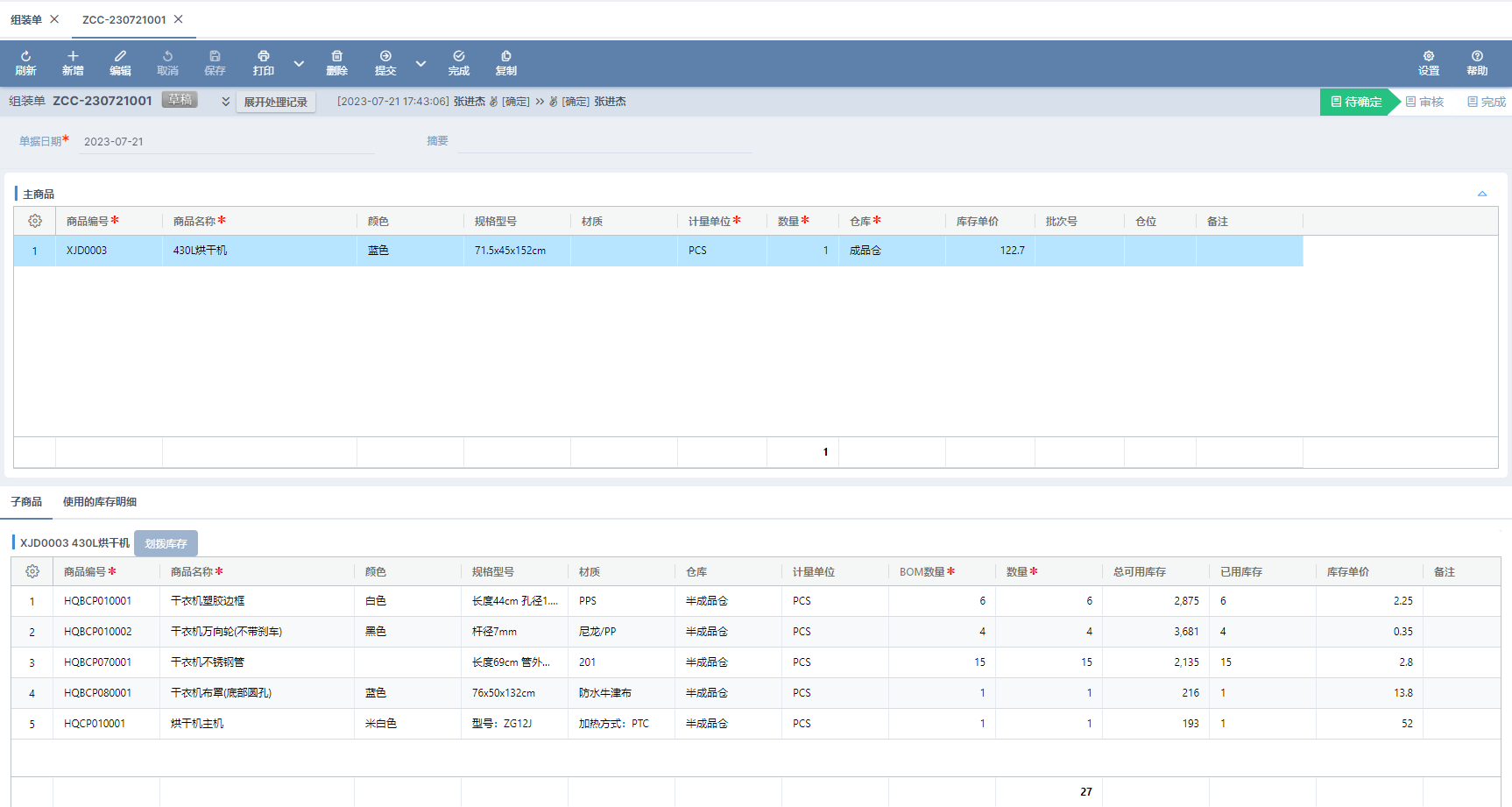Click the 编辑 edit pencil icon

click(x=120, y=57)
